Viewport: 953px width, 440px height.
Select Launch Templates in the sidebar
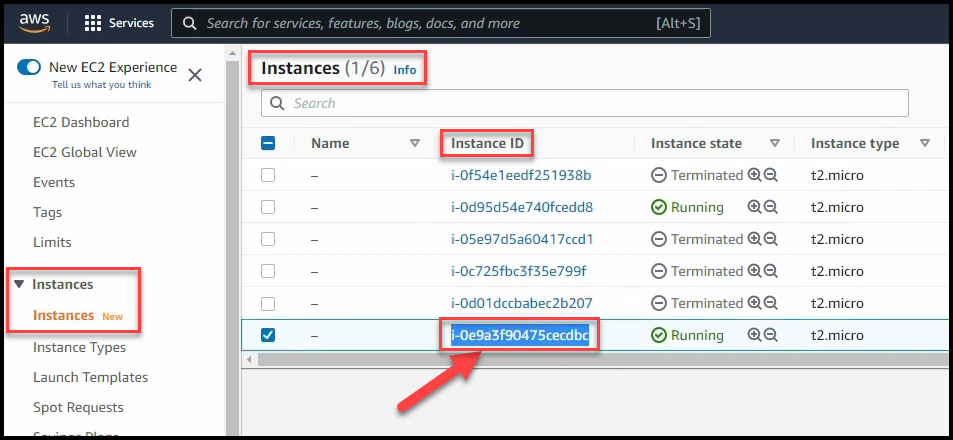(90, 377)
